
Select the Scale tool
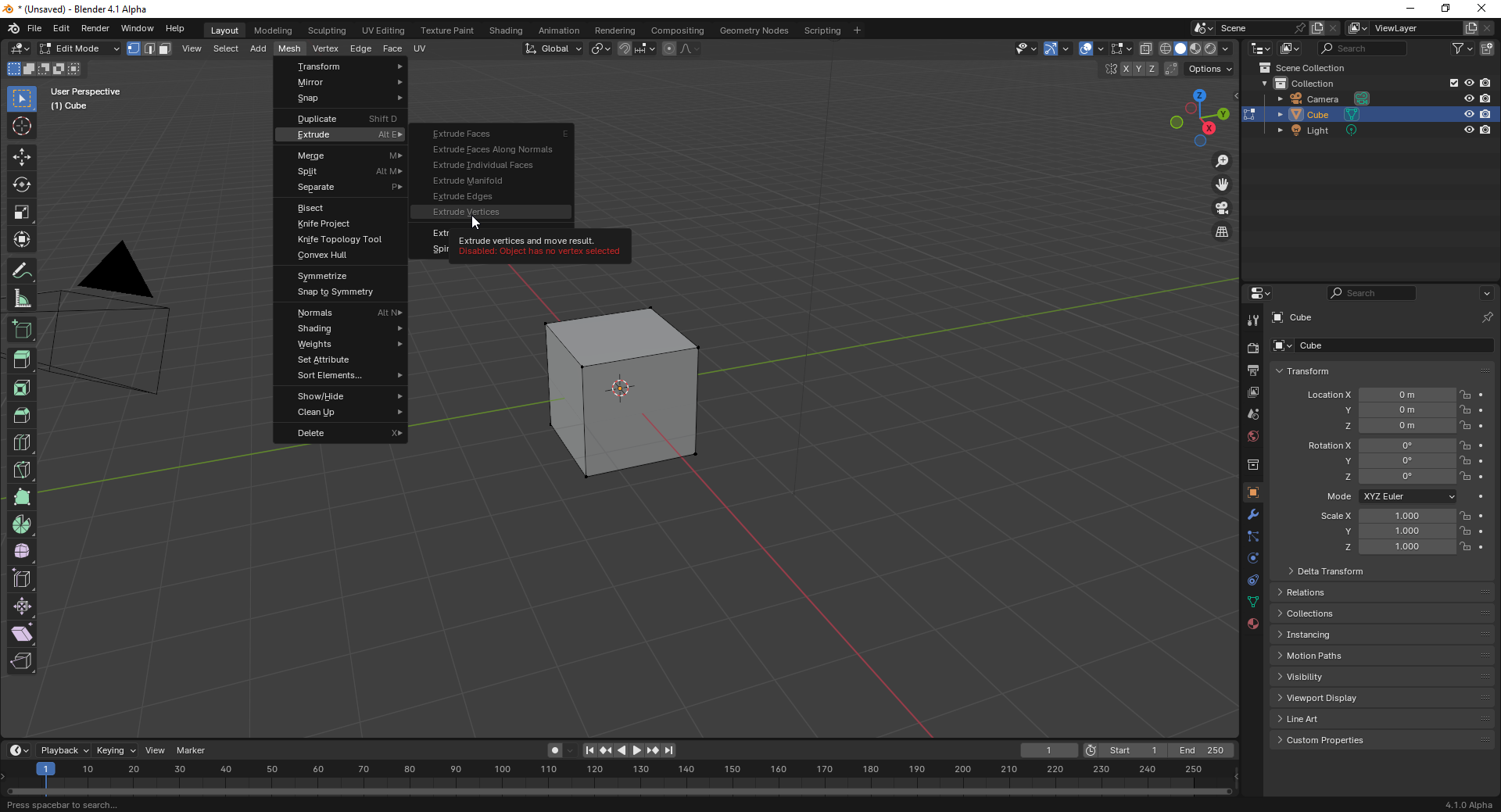coord(22,212)
